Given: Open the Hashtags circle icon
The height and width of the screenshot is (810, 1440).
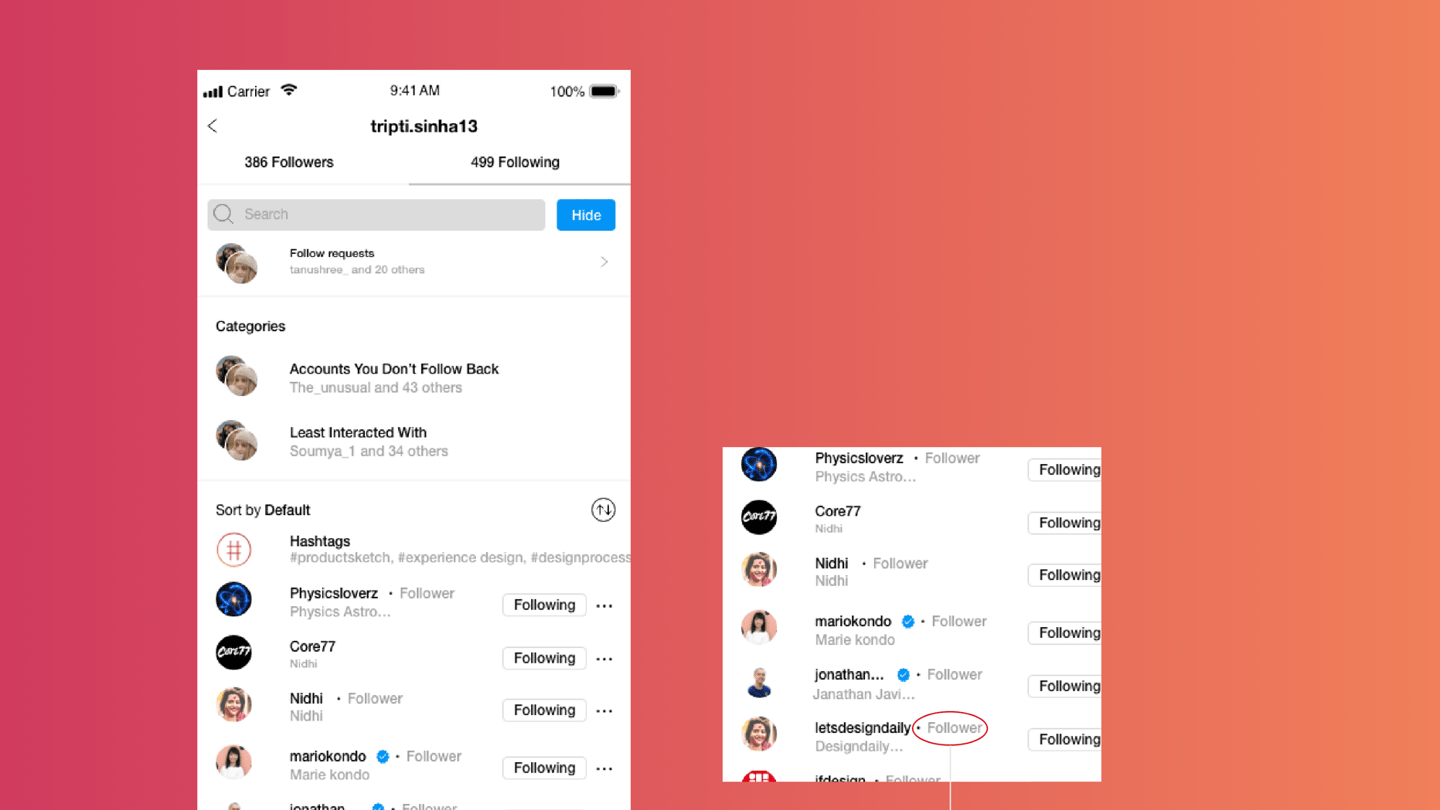Looking at the screenshot, I should coord(234,550).
